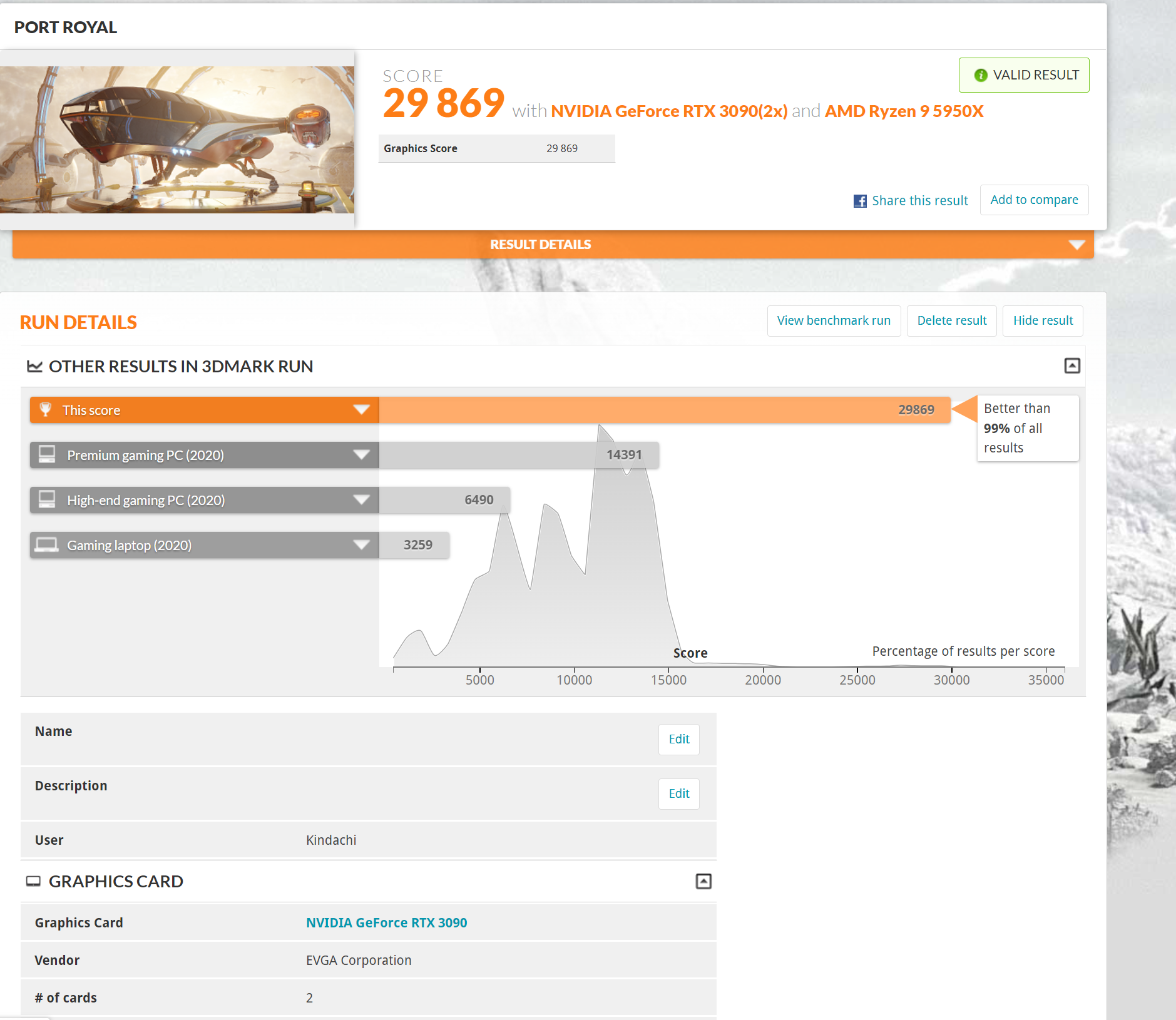Click Add to compare button
The height and width of the screenshot is (1020, 1176).
click(1034, 200)
